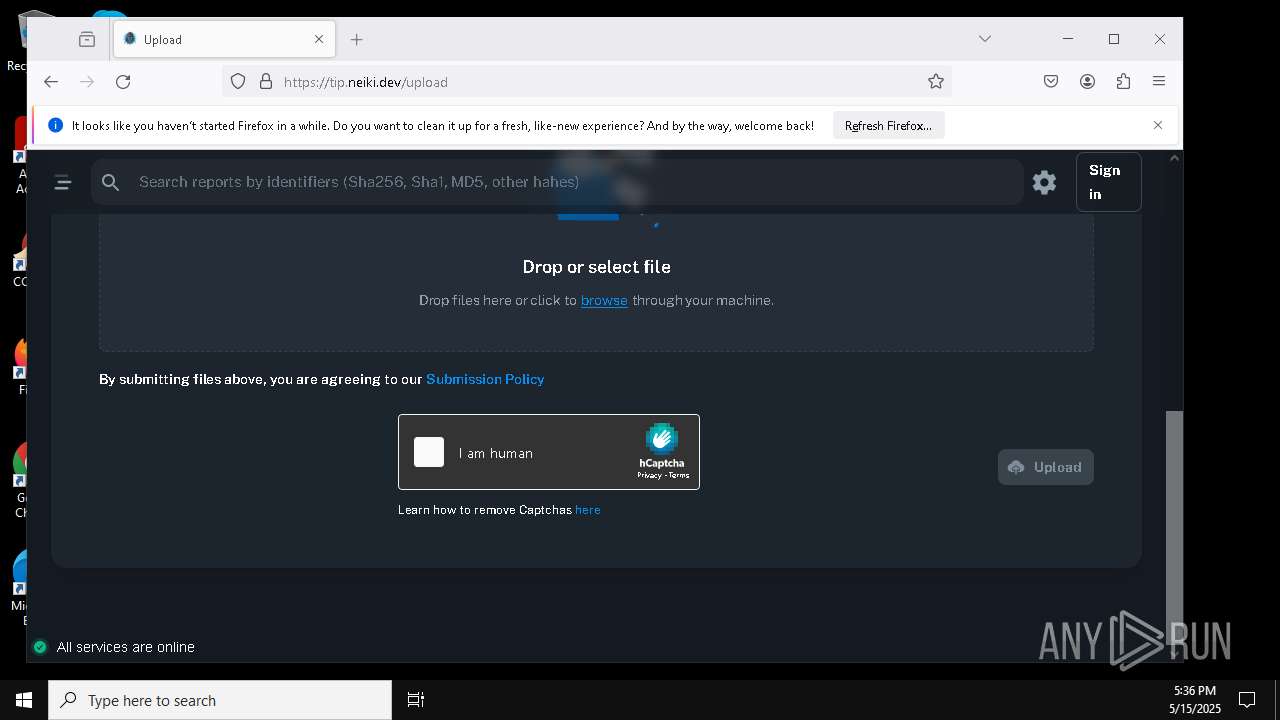The height and width of the screenshot is (720, 1280).
Task: Click the Sign in button
Action: 1109,182
